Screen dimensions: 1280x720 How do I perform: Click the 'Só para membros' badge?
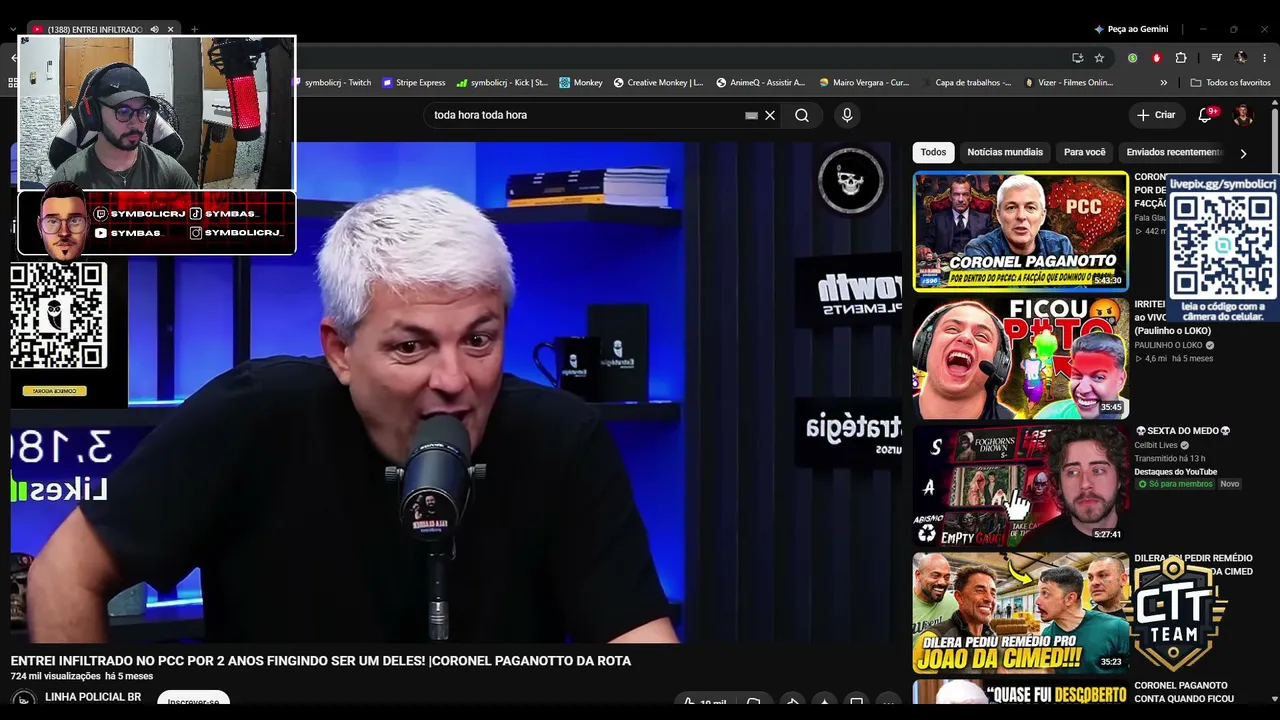(1175, 484)
